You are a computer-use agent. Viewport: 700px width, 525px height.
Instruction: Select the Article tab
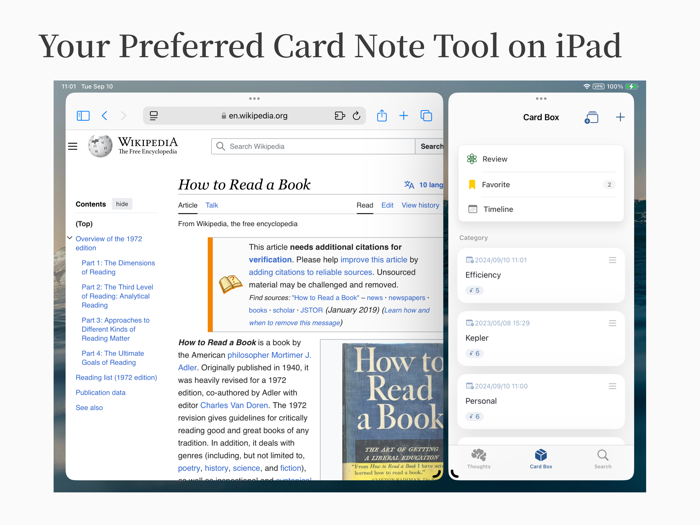[x=188, y=205]
